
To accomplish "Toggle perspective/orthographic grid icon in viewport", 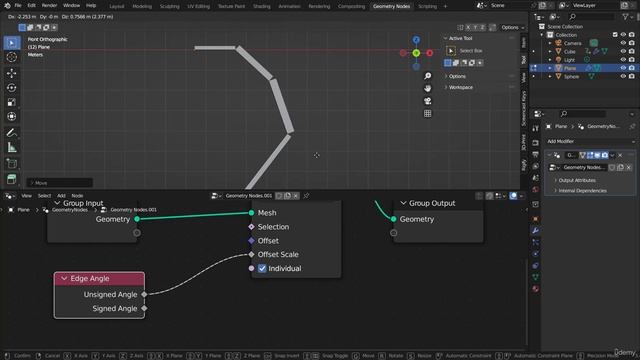I will (x=427, y=113).
